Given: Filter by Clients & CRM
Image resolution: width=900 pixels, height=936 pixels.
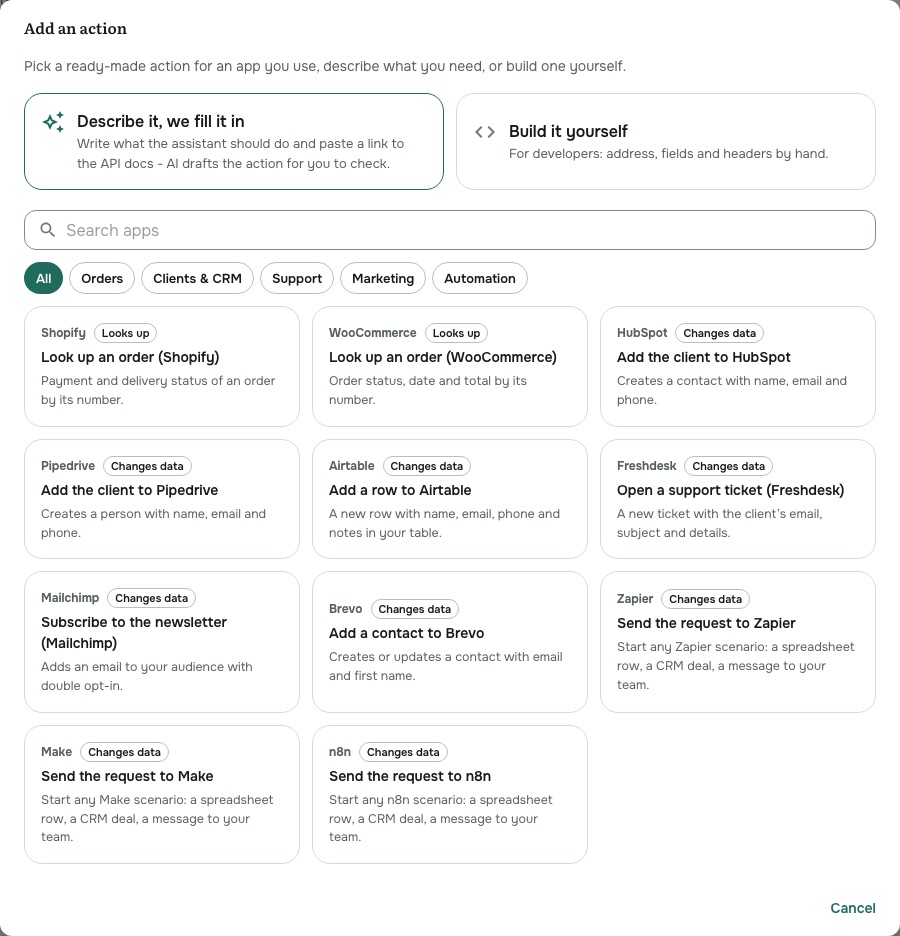Looking at the screenshot, I should pos(198,278).
